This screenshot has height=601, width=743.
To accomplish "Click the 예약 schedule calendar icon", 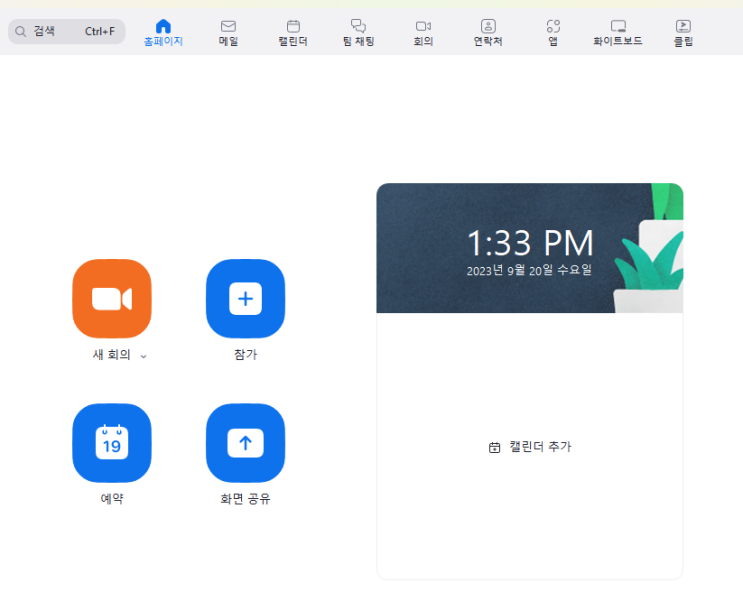I will tap(112, 443).
